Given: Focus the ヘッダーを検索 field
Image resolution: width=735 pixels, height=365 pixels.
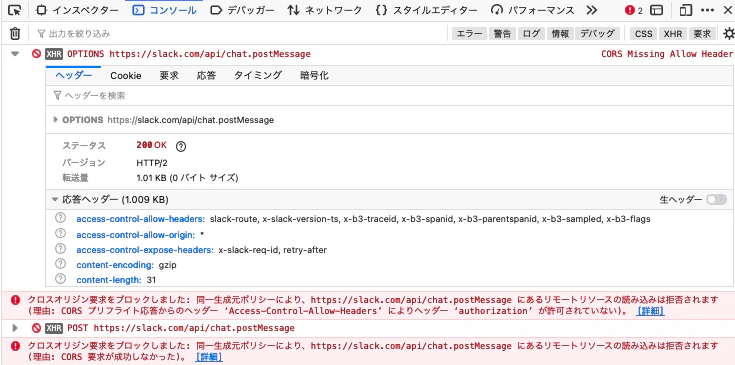Looking at the screenshot, I should 389,96.
